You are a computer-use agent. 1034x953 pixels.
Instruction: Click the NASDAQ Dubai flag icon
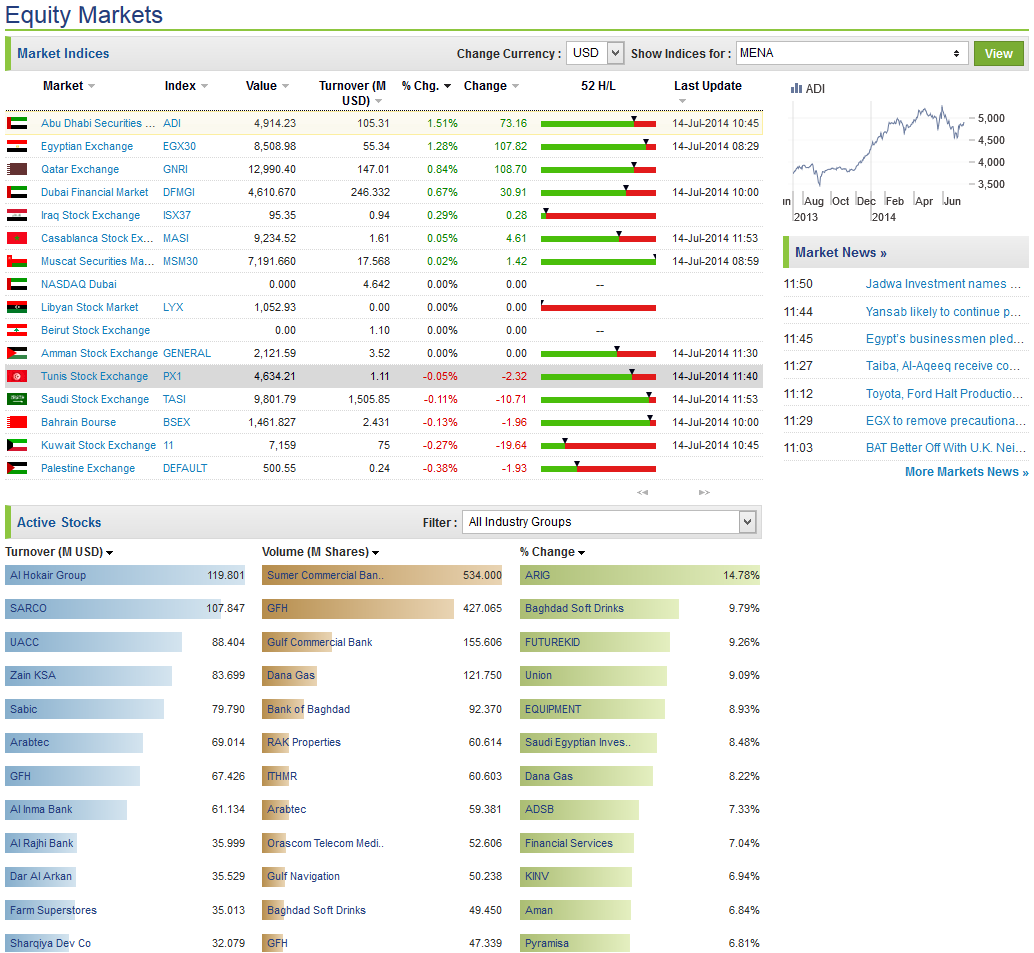tap(17, 284)
